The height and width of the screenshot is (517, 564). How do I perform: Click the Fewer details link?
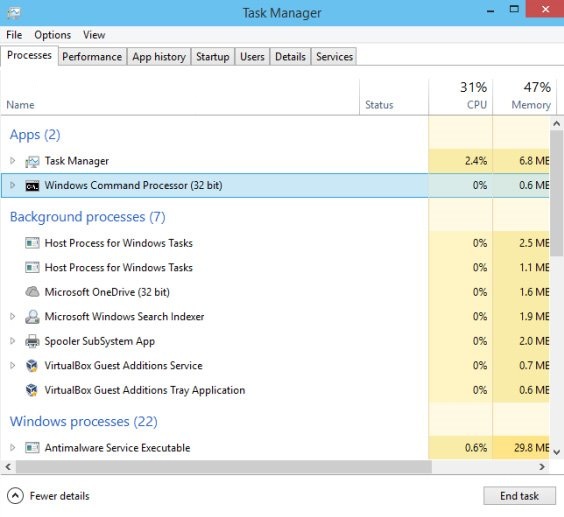tap(59, 496)
